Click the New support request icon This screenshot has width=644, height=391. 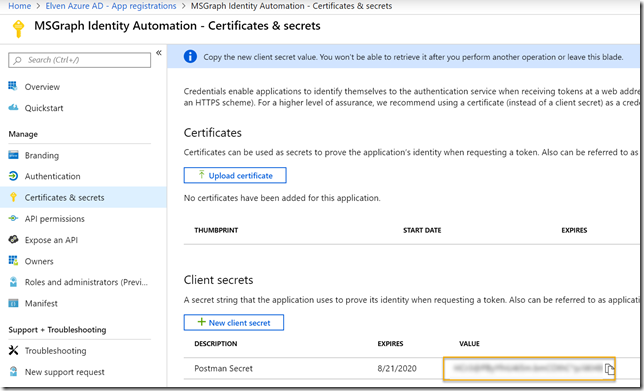point(13,372)
